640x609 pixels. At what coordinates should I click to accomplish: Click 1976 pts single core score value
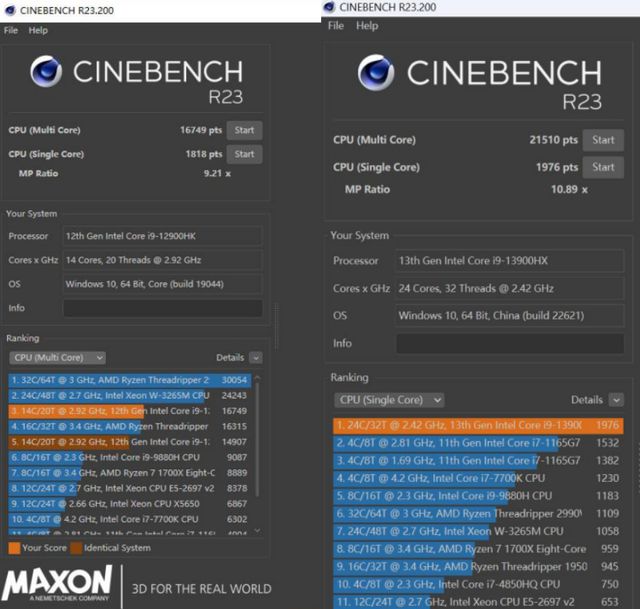pos(557,167)
